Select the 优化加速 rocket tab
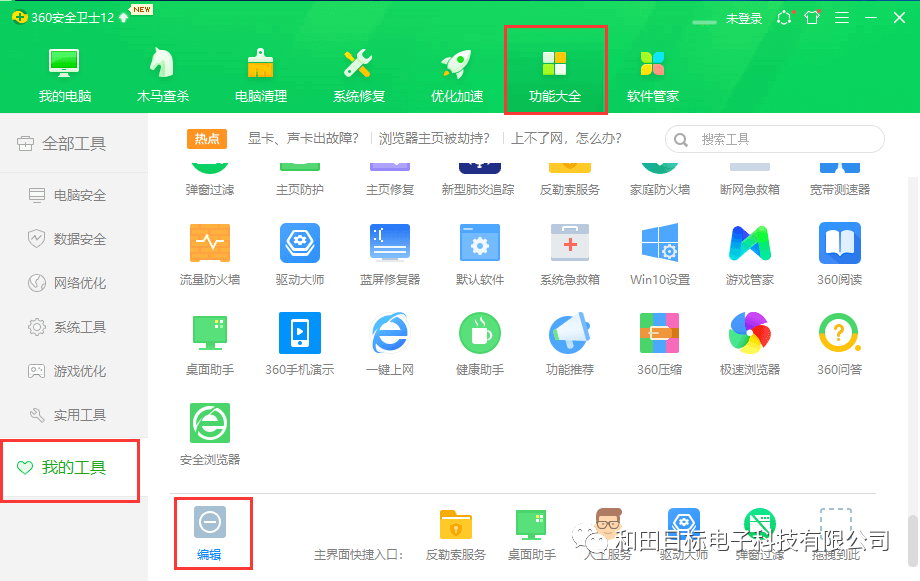Image resolution: width=920 pixels, height=581 pixels. pos(456,76)
